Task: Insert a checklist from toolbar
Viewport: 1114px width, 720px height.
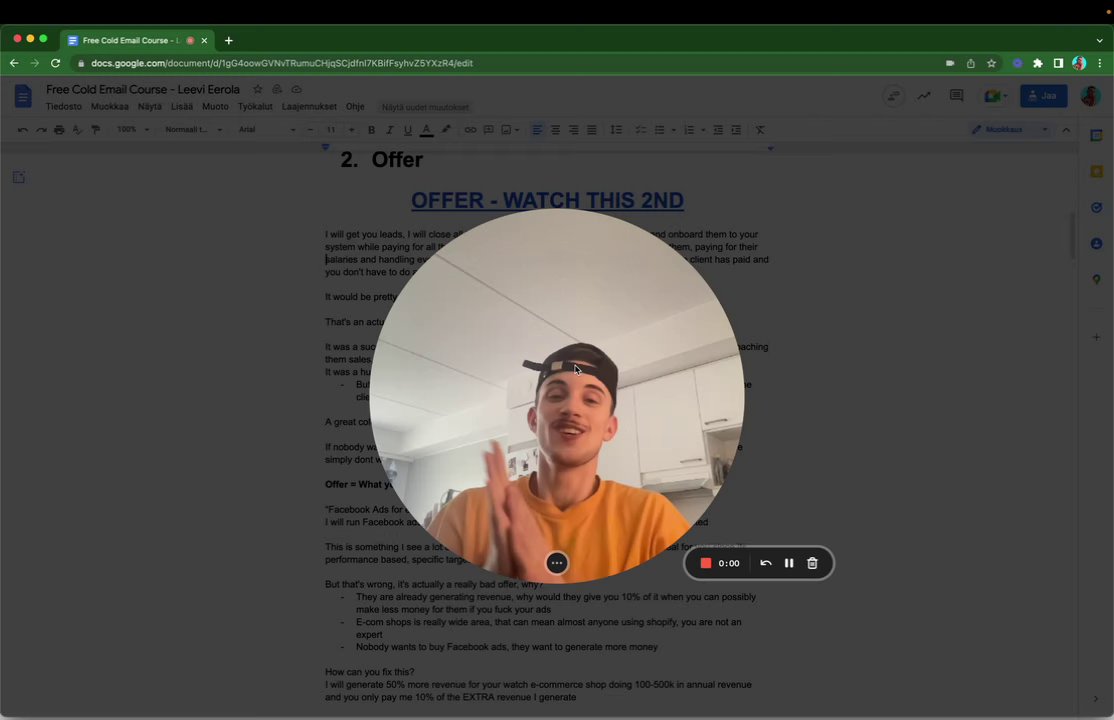Action: click(640, 130)
